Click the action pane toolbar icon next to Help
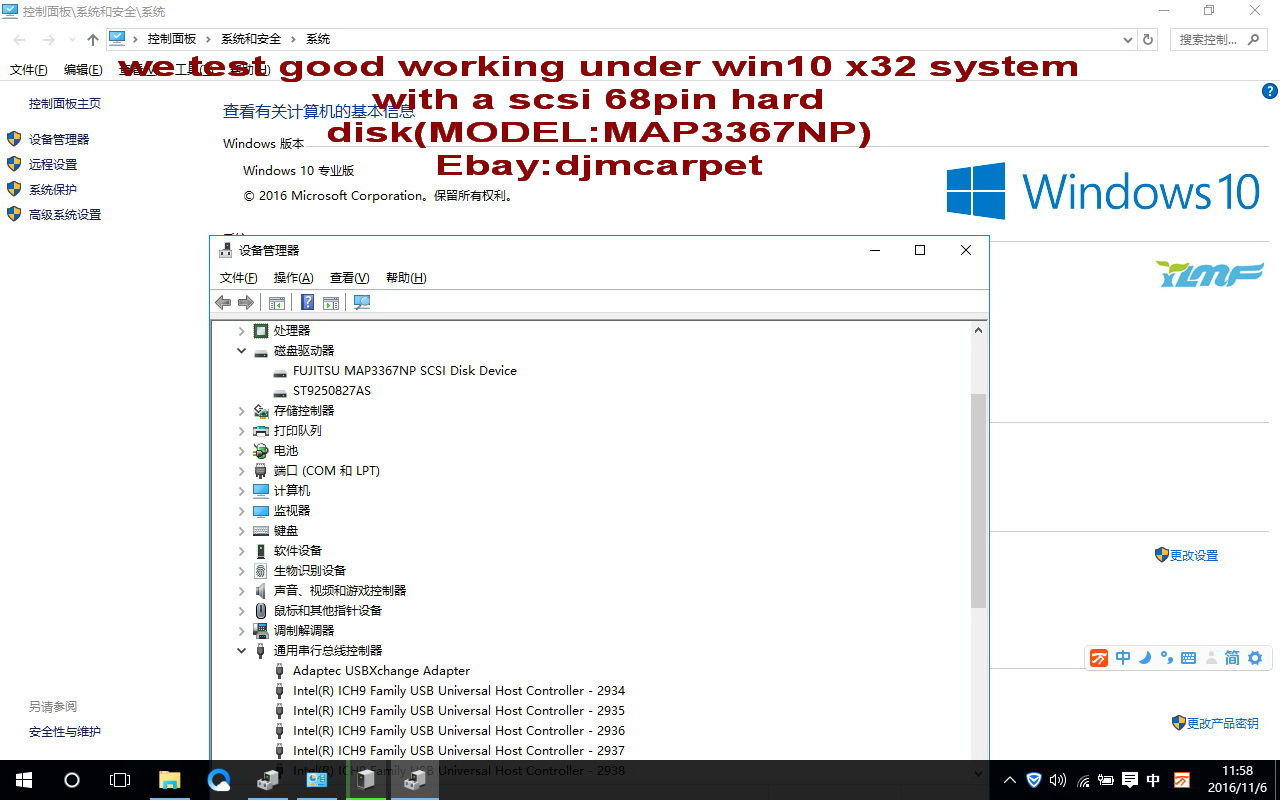The width and height of the screenshot is (1280, 800). (x=331, y=302)
